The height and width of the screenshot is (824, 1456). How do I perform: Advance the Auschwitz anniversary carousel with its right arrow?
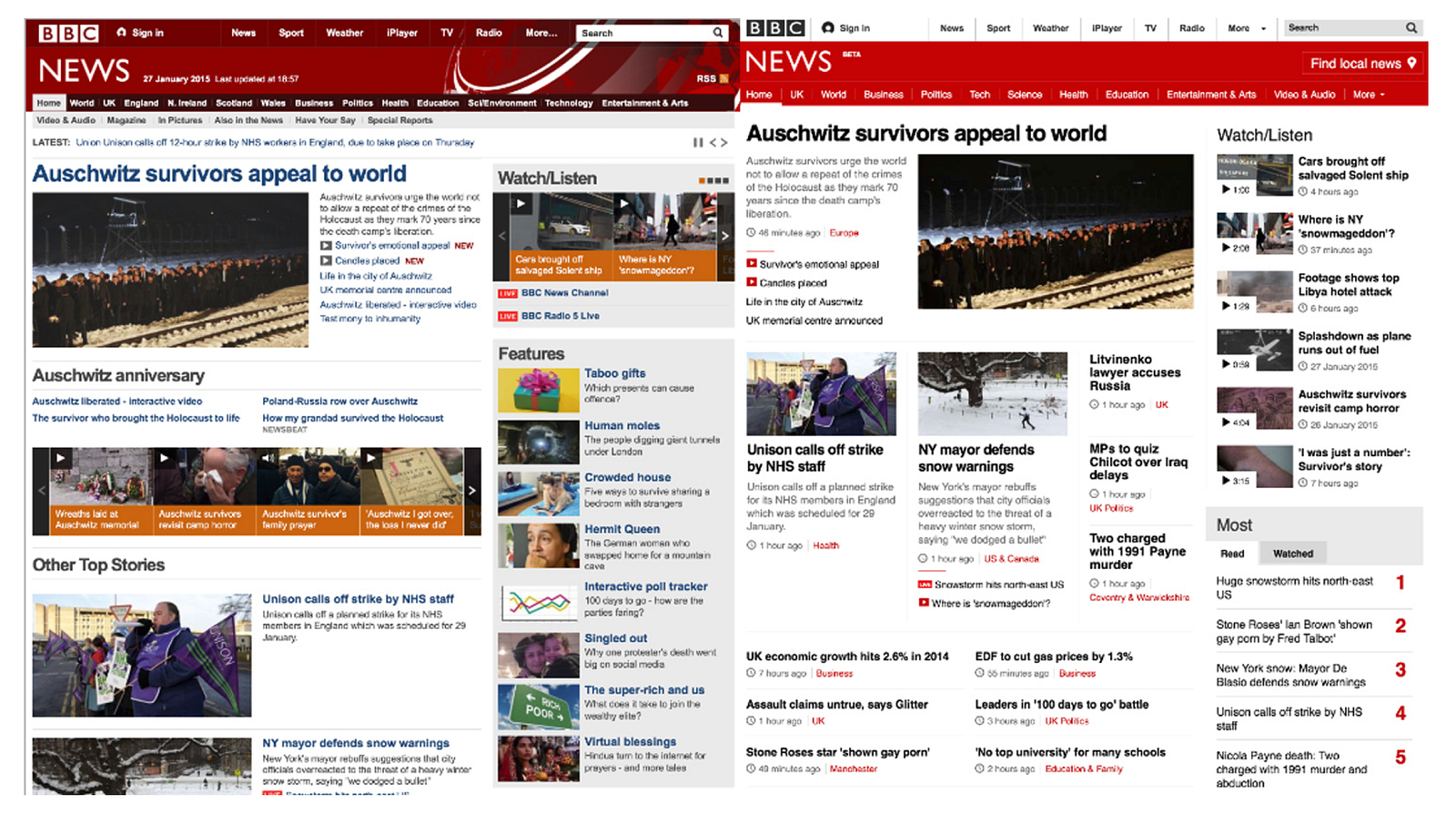pyautogui.click(x=472, y=490)
